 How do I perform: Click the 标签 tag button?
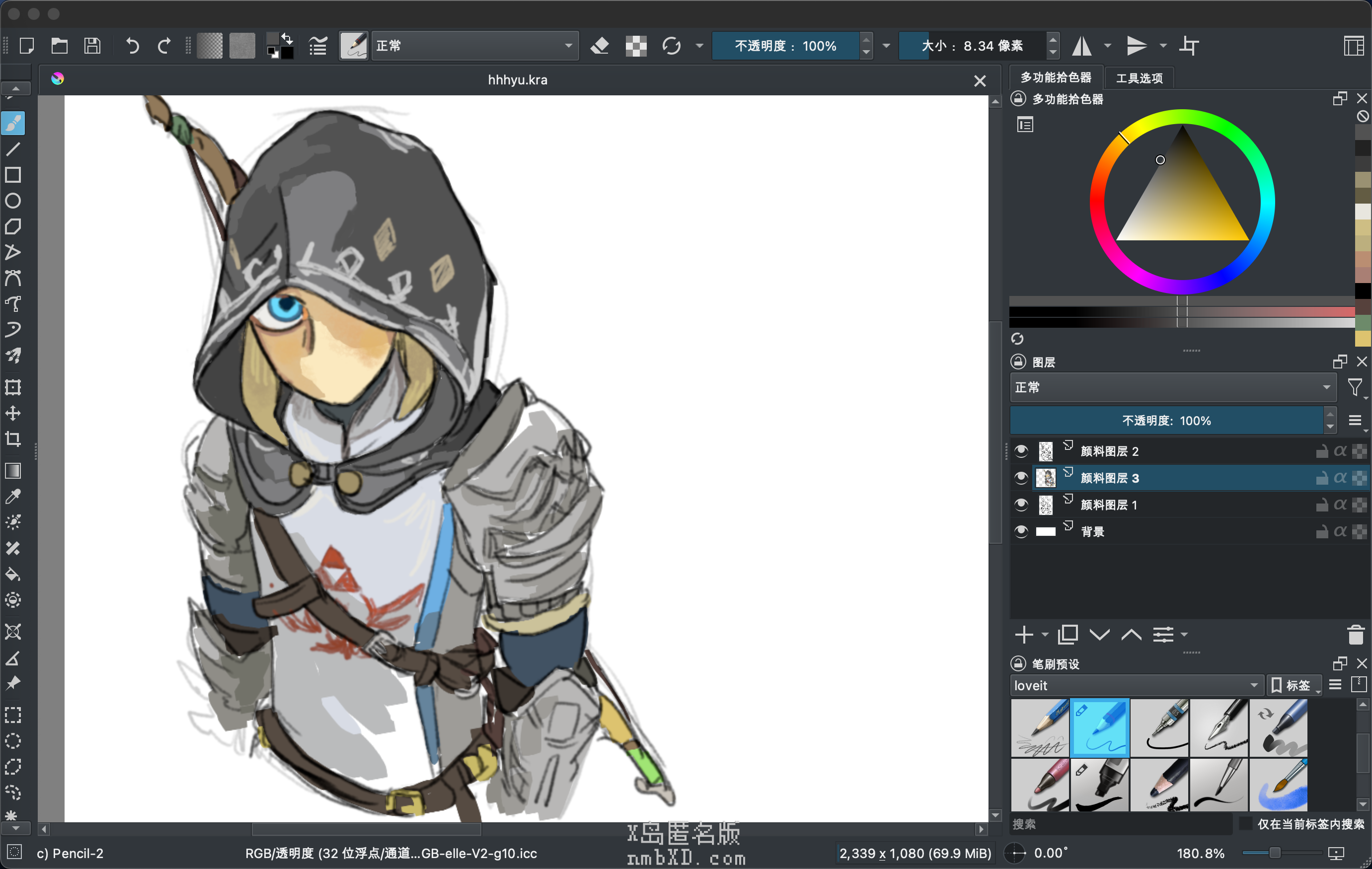[x=1294, y=685]
